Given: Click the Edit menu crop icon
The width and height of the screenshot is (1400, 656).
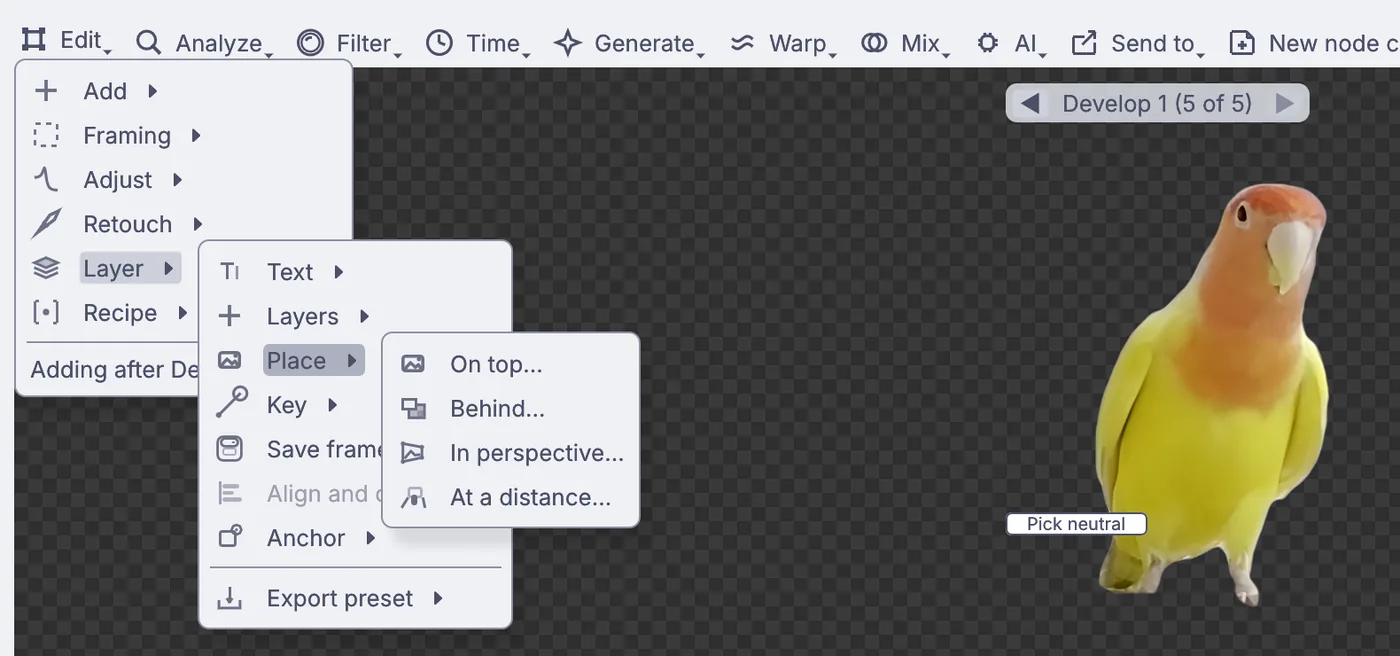Looking at the screenshot, I should [x=34, y=41].
